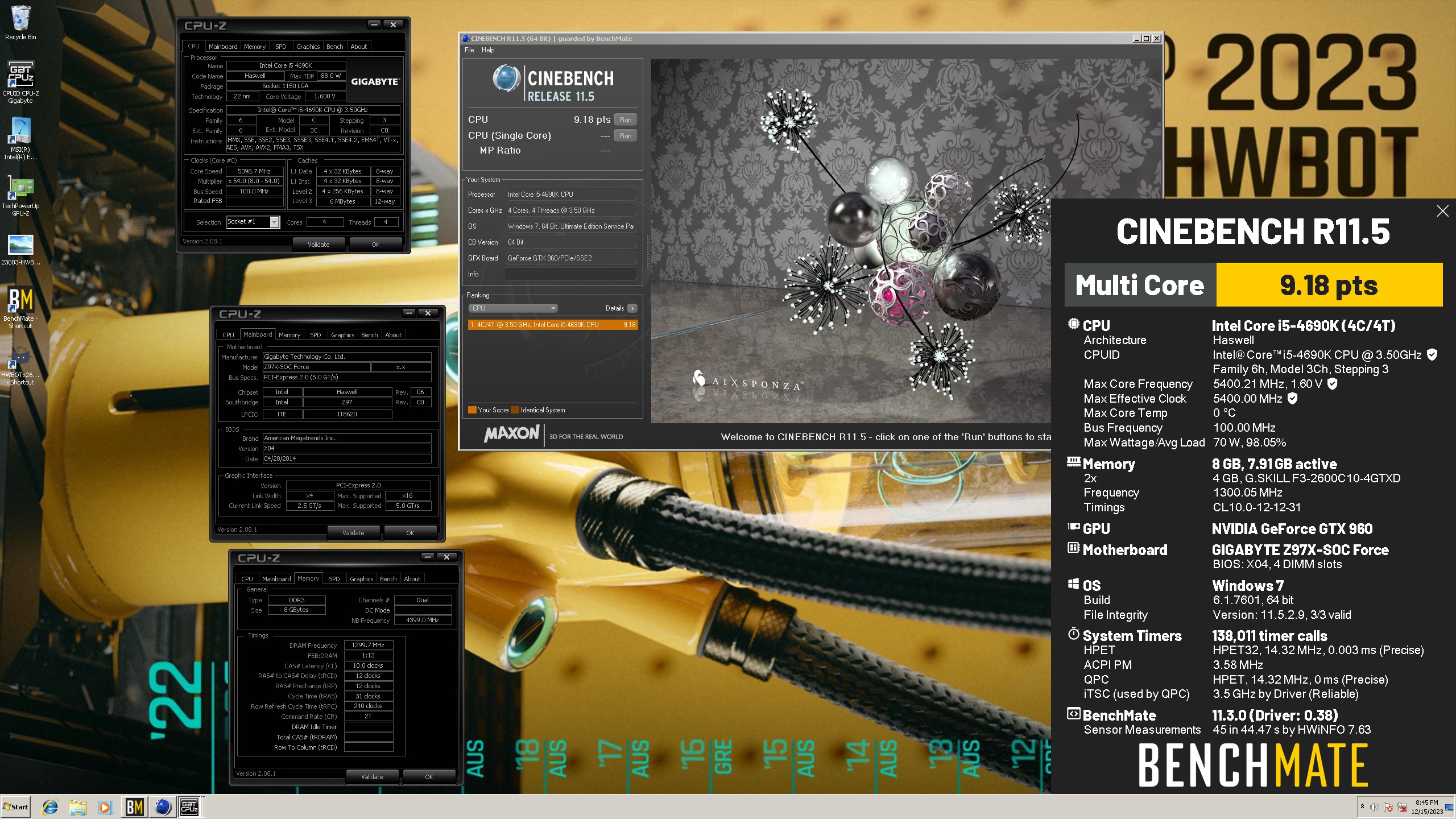This screenshot has width=1456, height=819.
Task: Expand ranking Details arrow
Action: (632, 308)
